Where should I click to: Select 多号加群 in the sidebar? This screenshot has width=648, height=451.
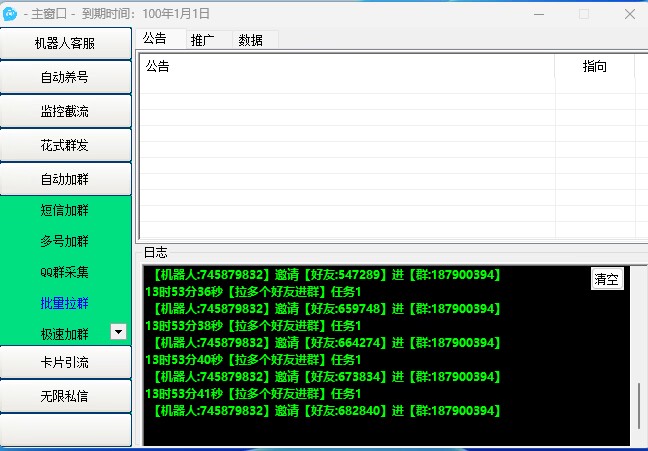pos(65,242)
